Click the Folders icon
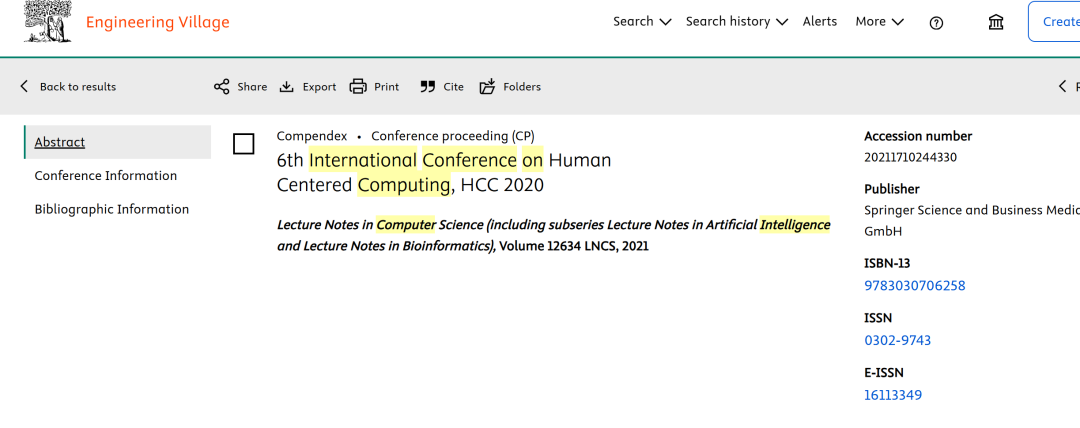This screenshot has width=1080, height=428. point(488,87)
